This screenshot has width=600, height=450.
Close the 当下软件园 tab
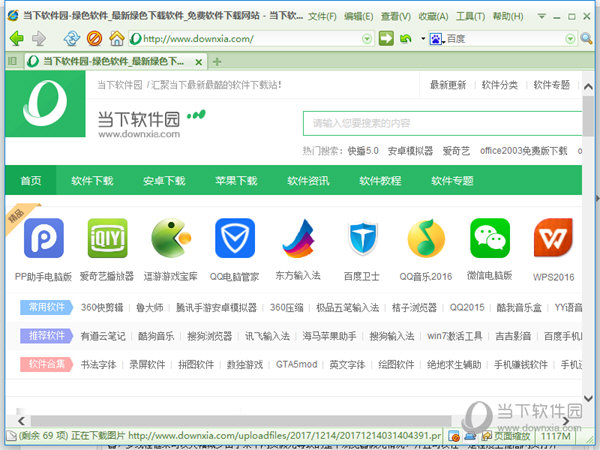click(x=199, y=62)
